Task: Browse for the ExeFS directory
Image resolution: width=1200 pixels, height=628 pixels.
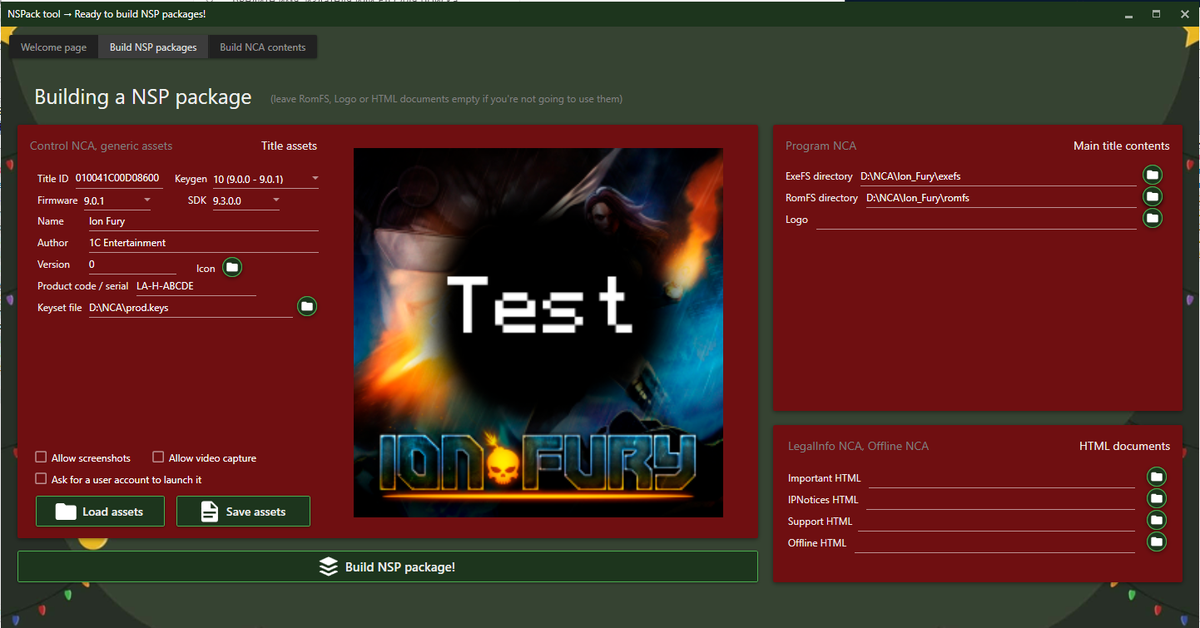Action: (1153, 176)
